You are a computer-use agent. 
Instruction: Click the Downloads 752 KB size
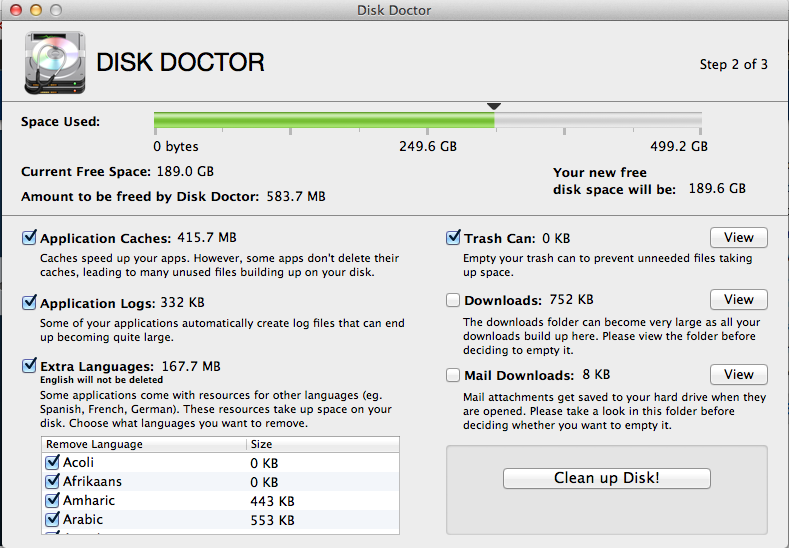[x=572, y=300]
